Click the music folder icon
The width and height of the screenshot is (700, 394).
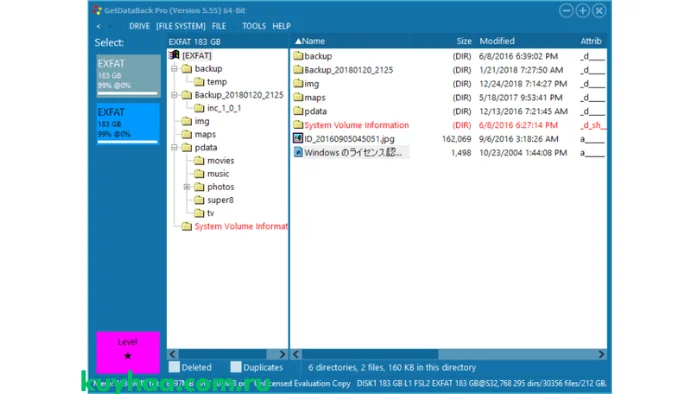[x=199, y=174]
